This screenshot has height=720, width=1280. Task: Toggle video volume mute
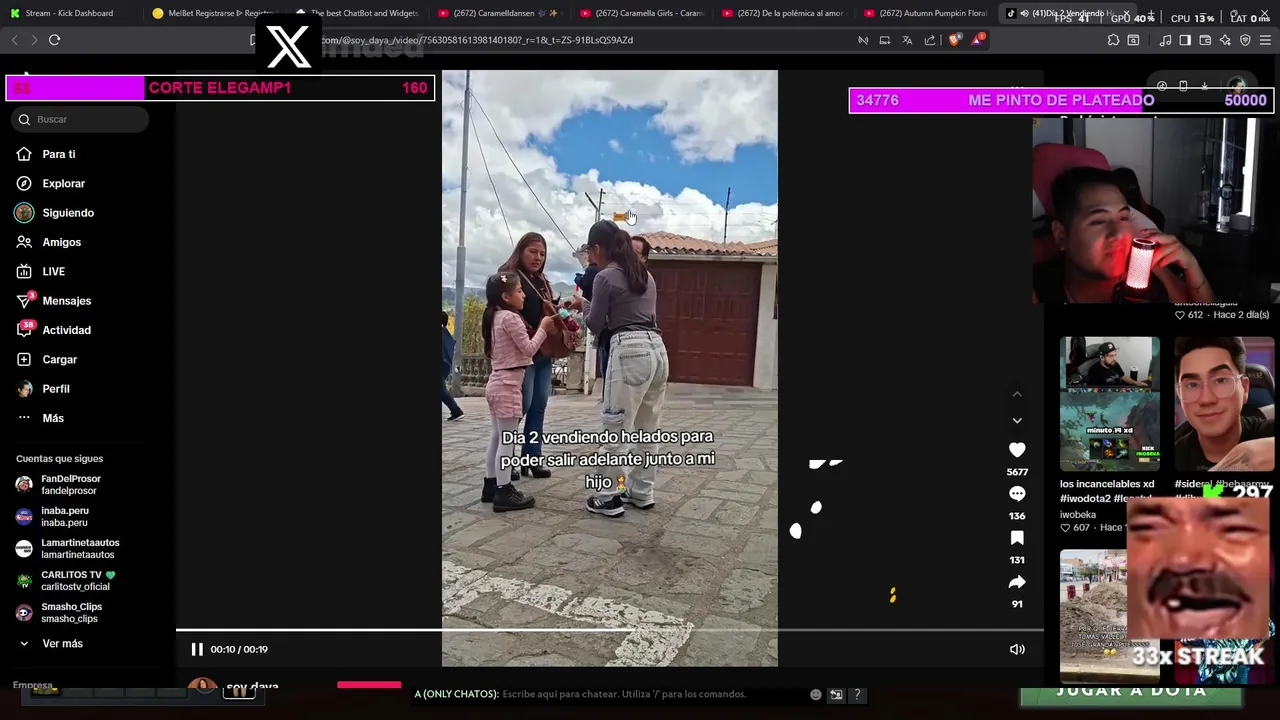1017,649
